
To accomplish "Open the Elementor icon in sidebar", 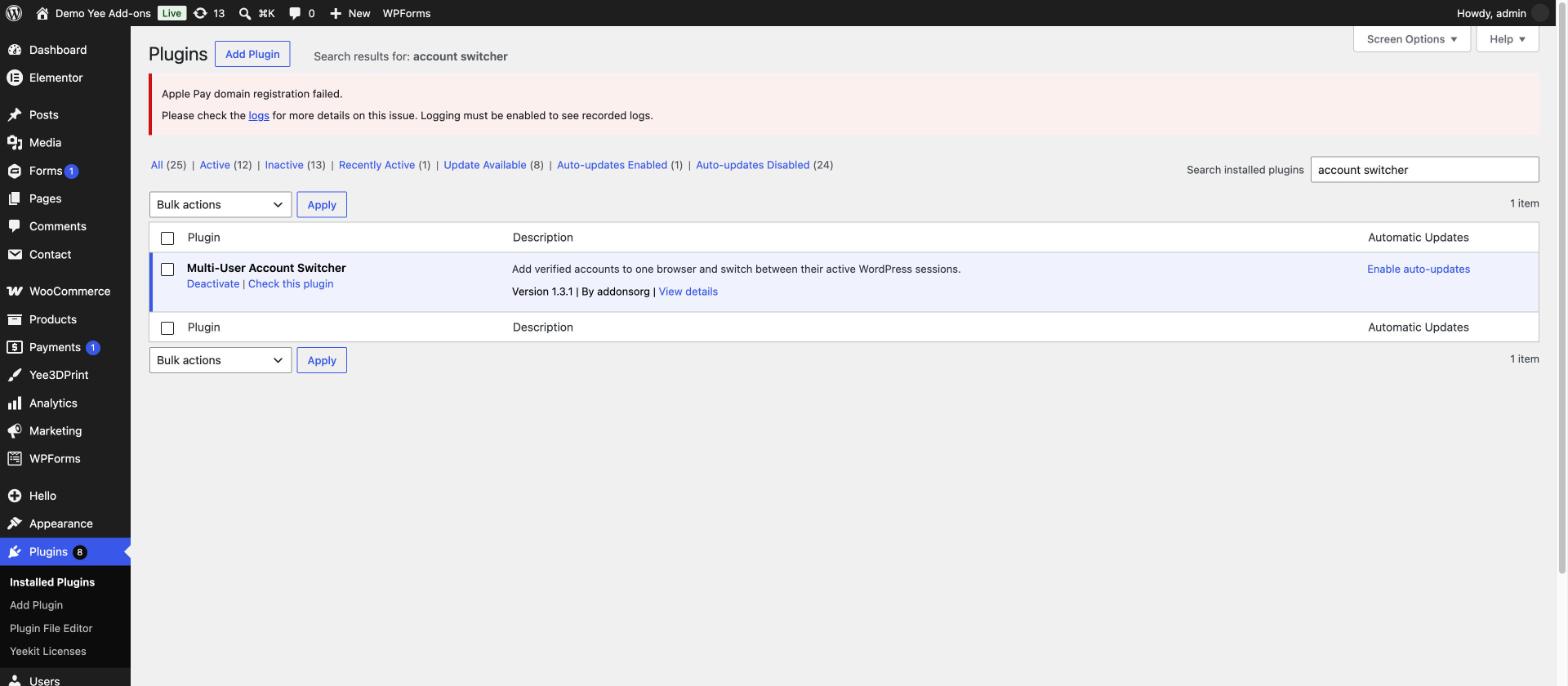I will (14, 78).
